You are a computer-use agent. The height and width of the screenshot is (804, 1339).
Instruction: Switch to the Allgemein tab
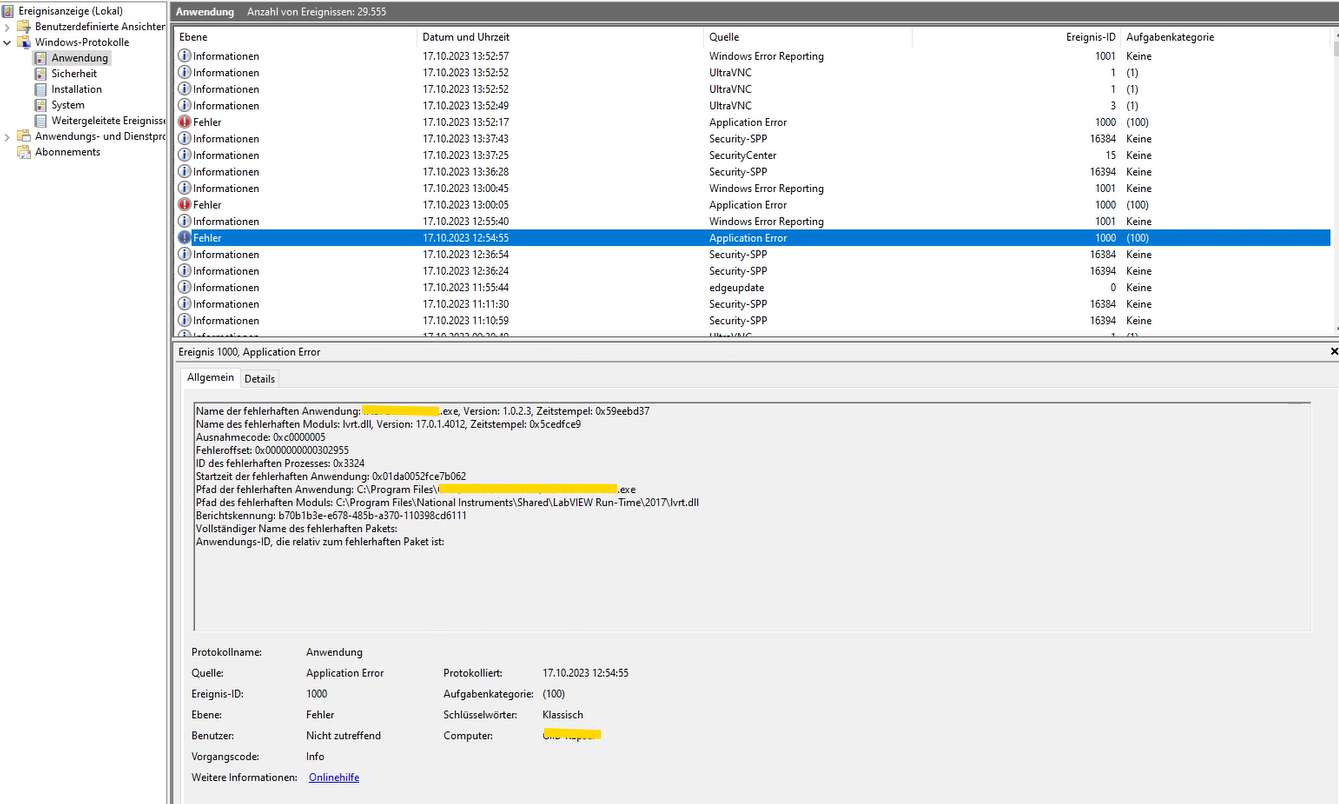(210, 378)
